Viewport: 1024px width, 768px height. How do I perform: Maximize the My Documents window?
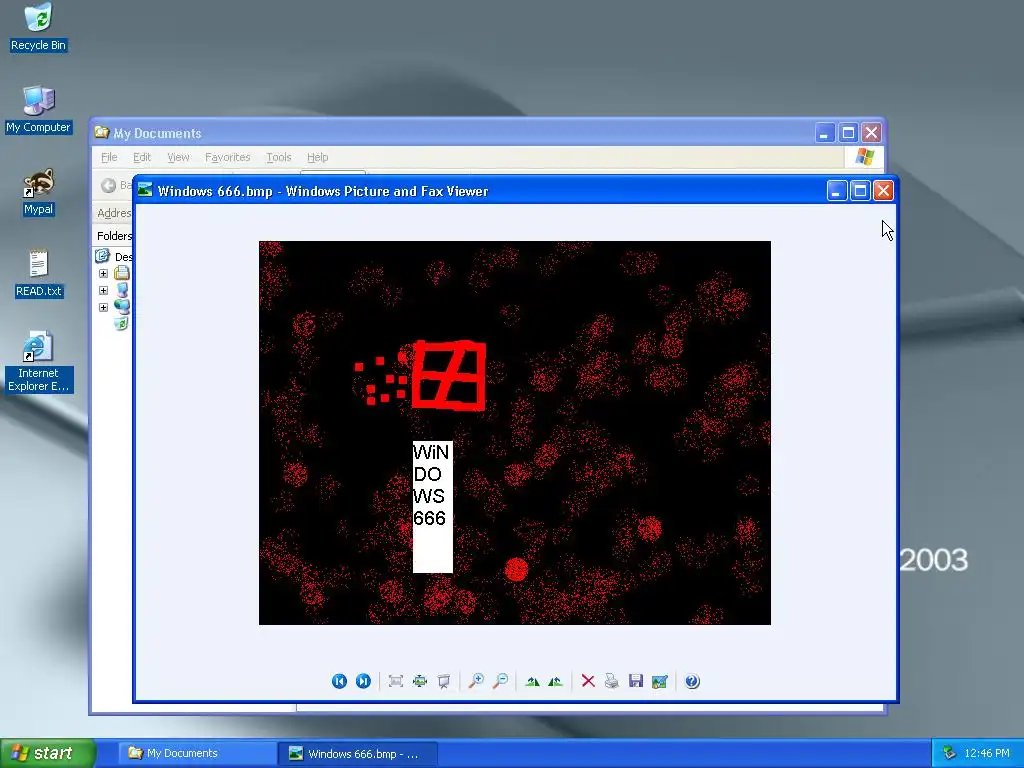[x=848, y=133]
